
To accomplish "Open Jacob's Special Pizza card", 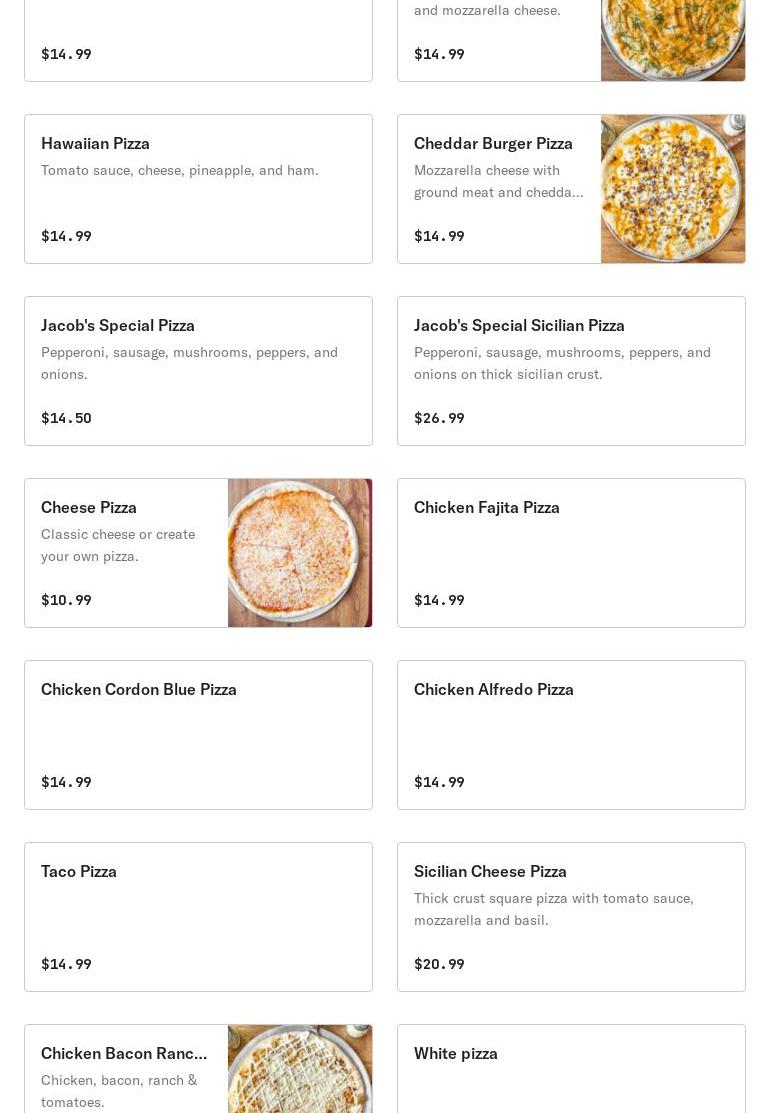I will point(198,371).
